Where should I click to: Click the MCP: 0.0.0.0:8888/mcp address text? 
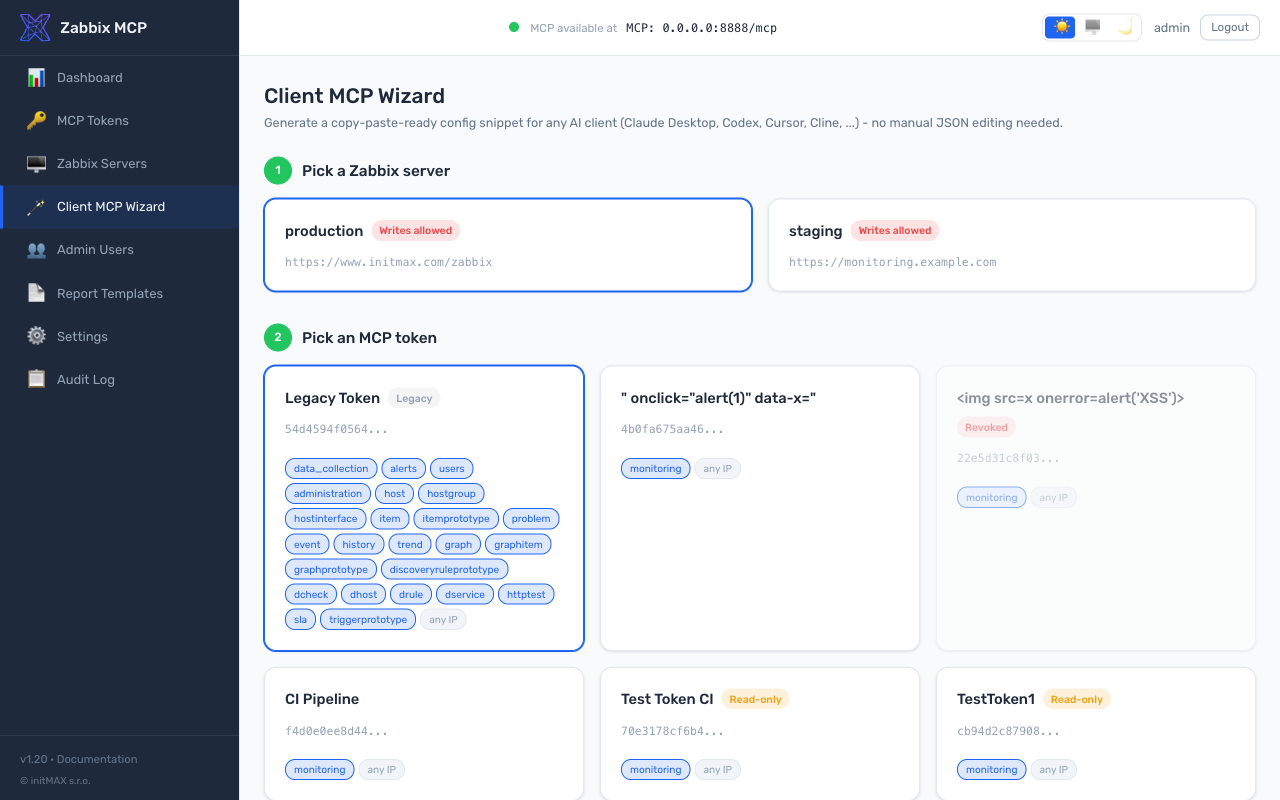701,28
